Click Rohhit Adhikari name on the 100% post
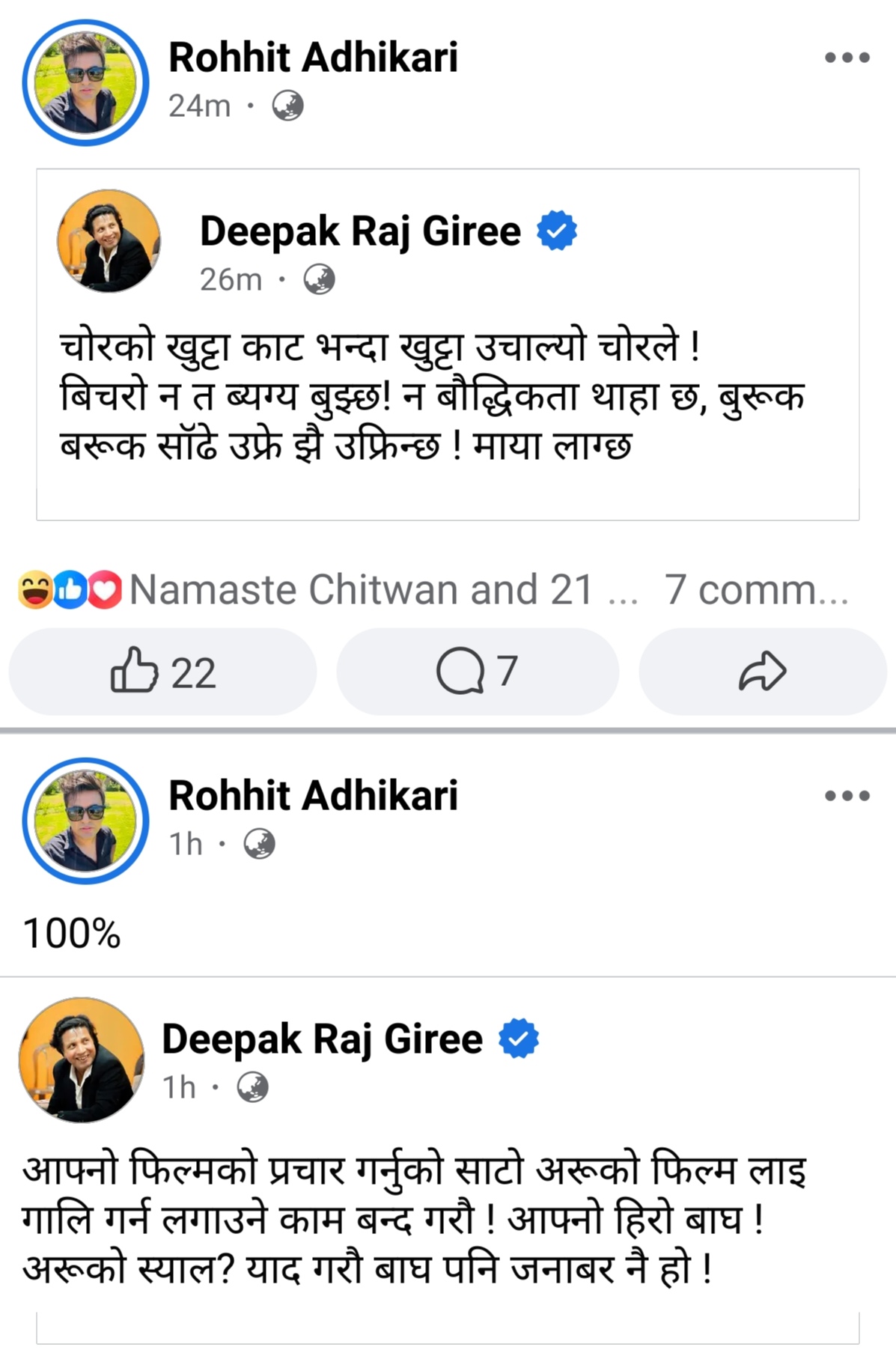Viewport: 896px width, 1356px height. pyautogui.click(x=313, y=795)
